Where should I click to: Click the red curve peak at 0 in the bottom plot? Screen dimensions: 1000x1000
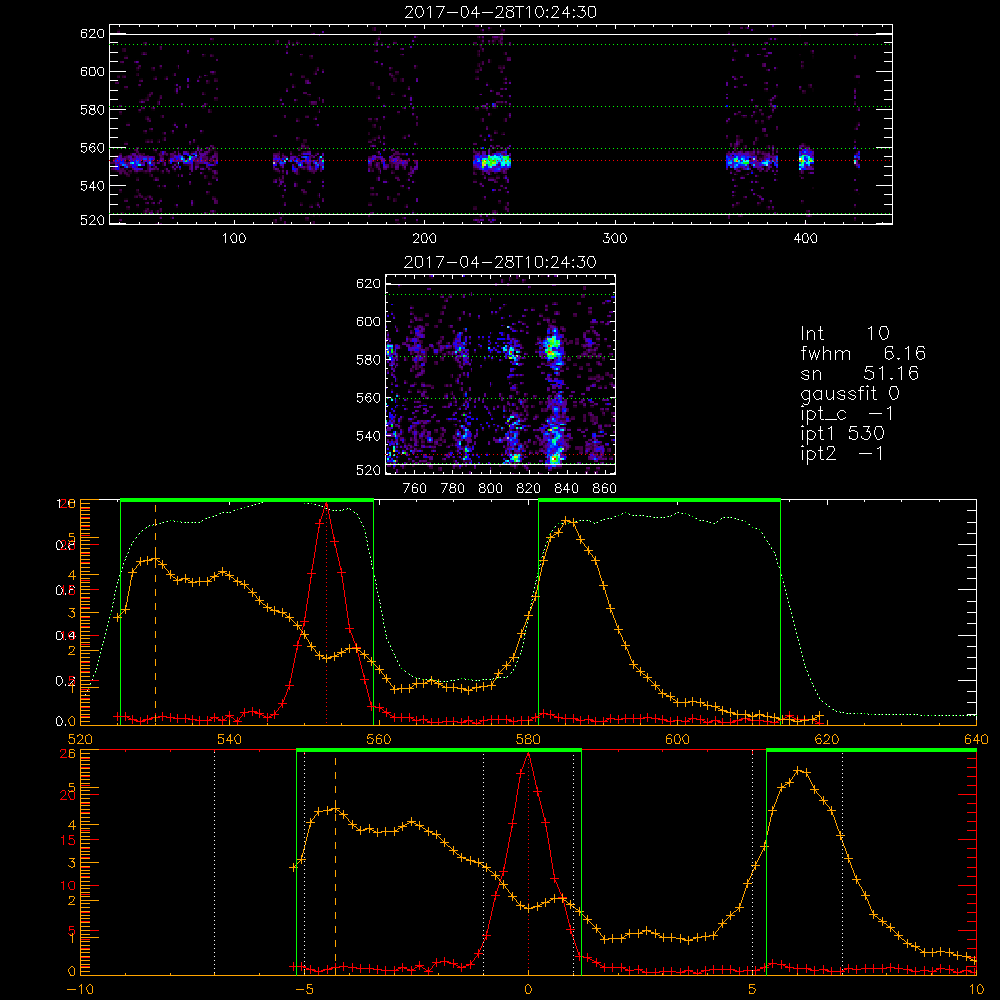tap(528, 754)
